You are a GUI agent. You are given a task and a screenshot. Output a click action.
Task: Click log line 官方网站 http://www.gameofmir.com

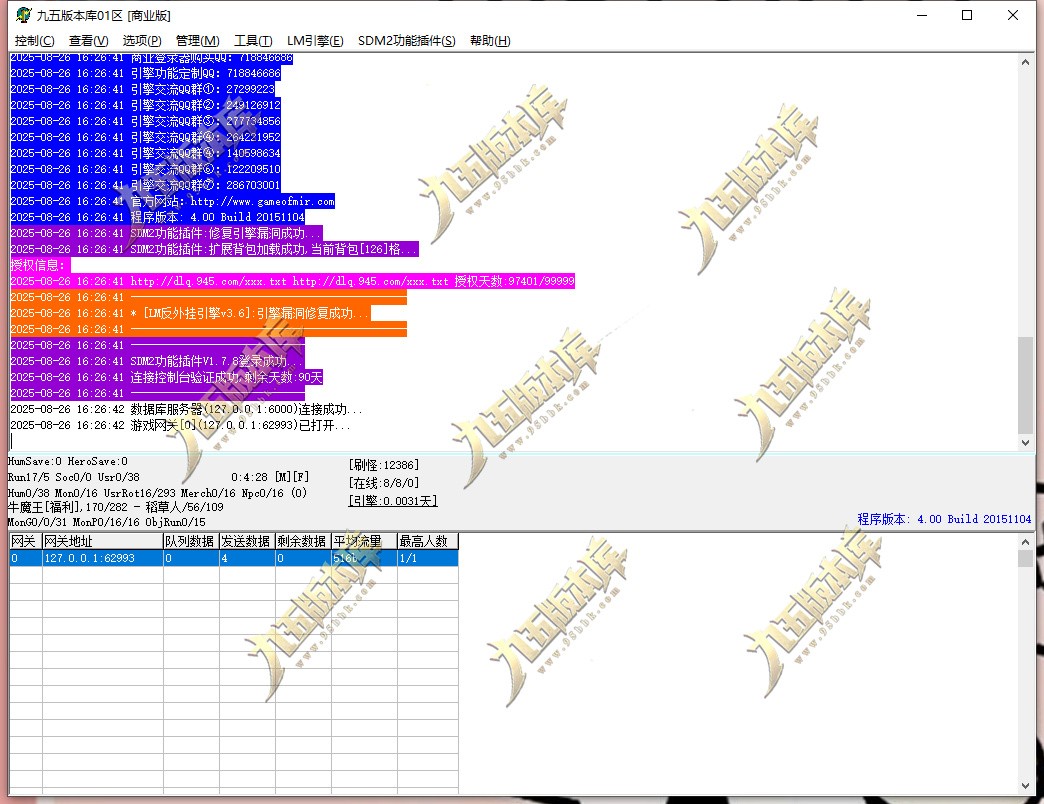[x=172, y=201]
